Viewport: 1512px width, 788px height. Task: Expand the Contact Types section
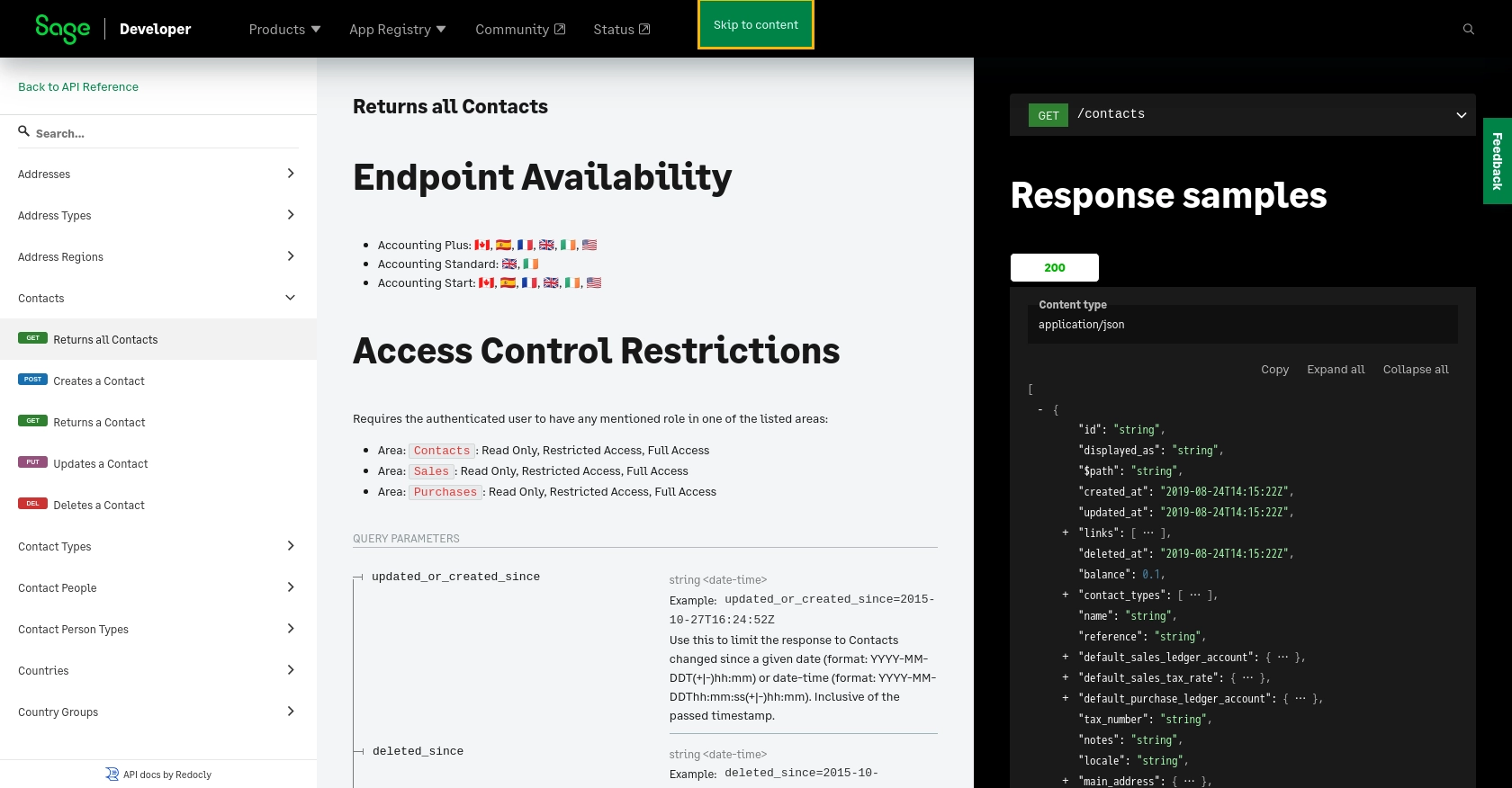tap(290, 546)
